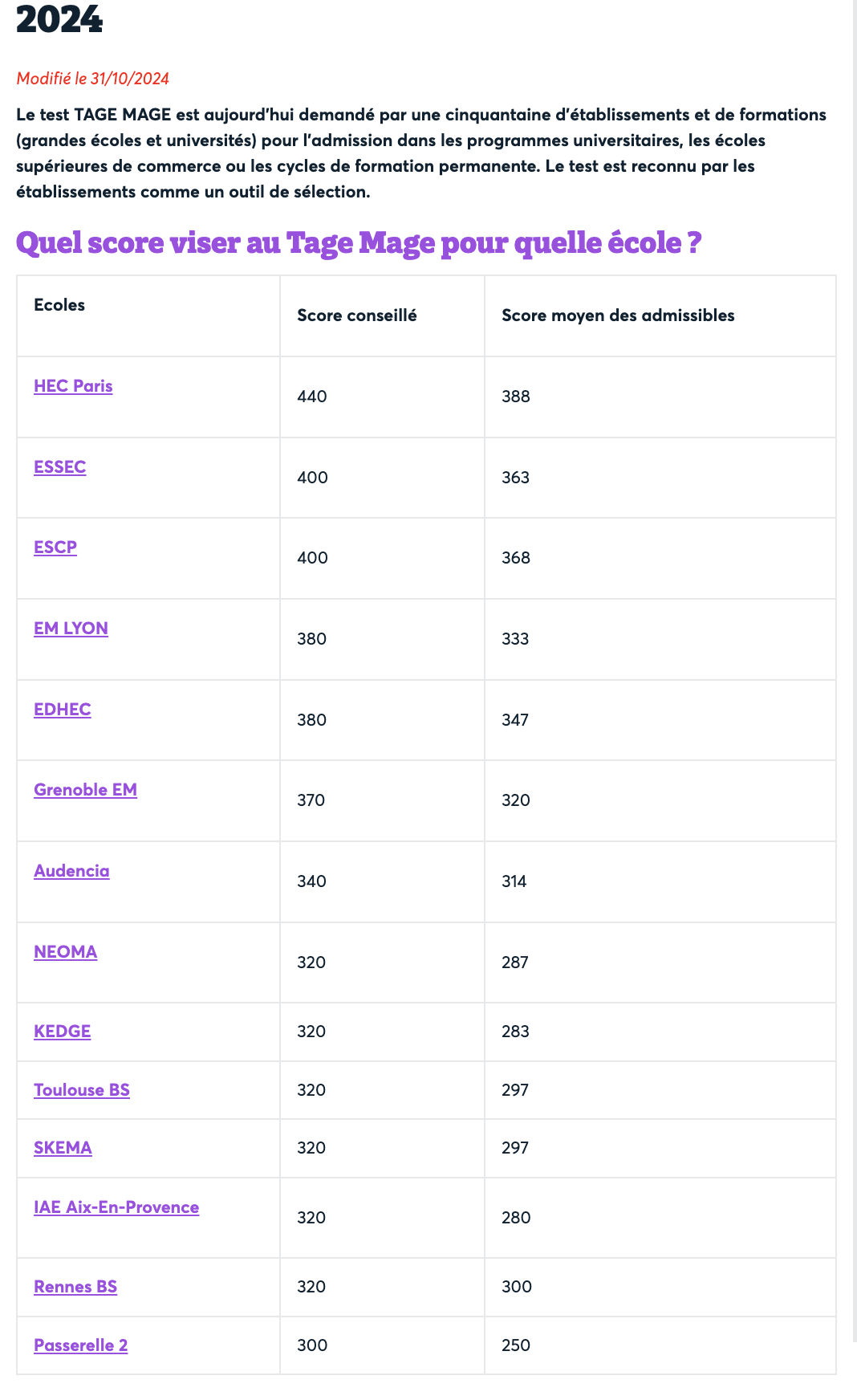Open the EM LYON school page
The width and height of the screenshot is (857, 1400).
point(71,629)
